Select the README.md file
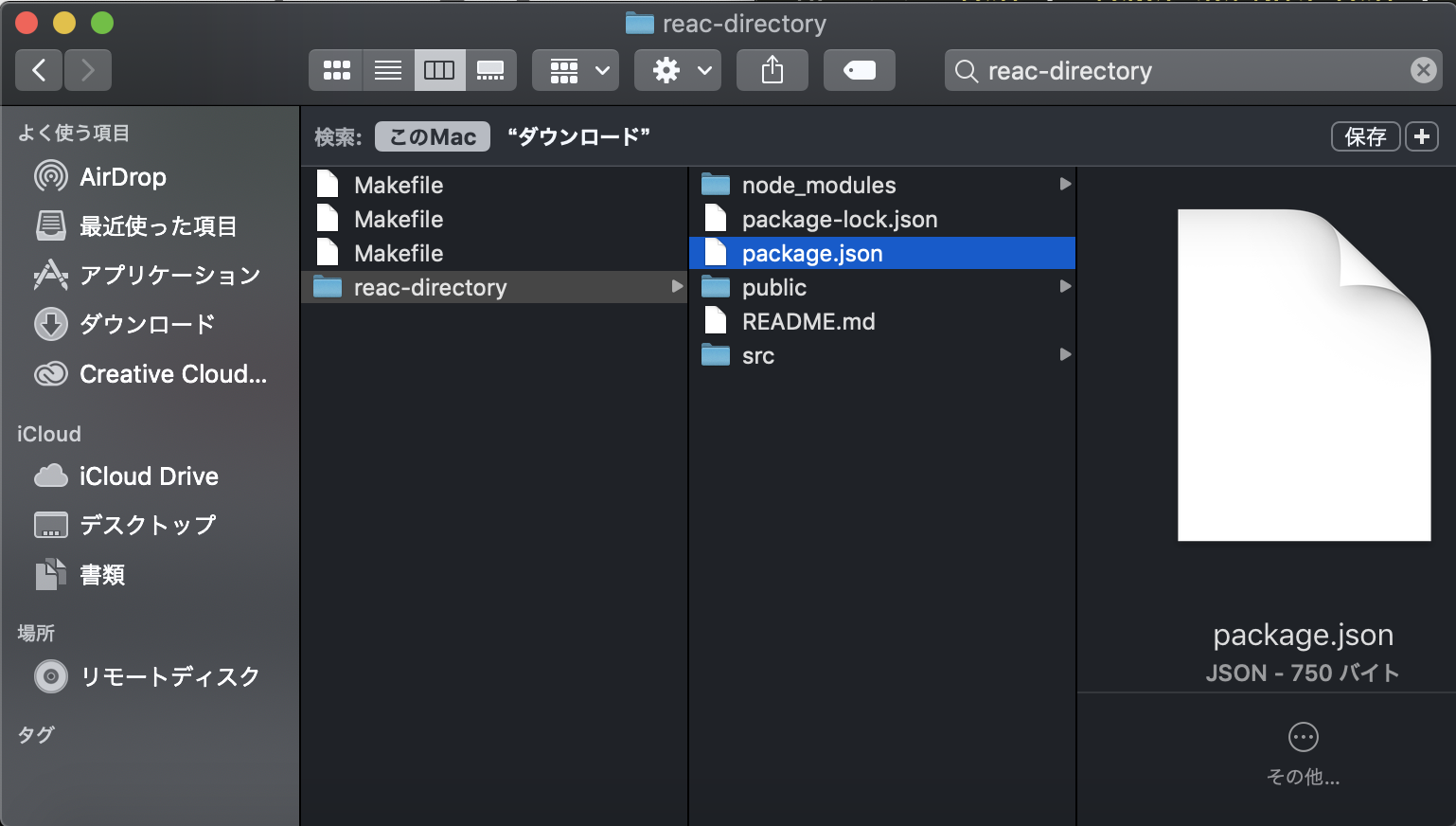1456x826 pixels. pos(808,322)
